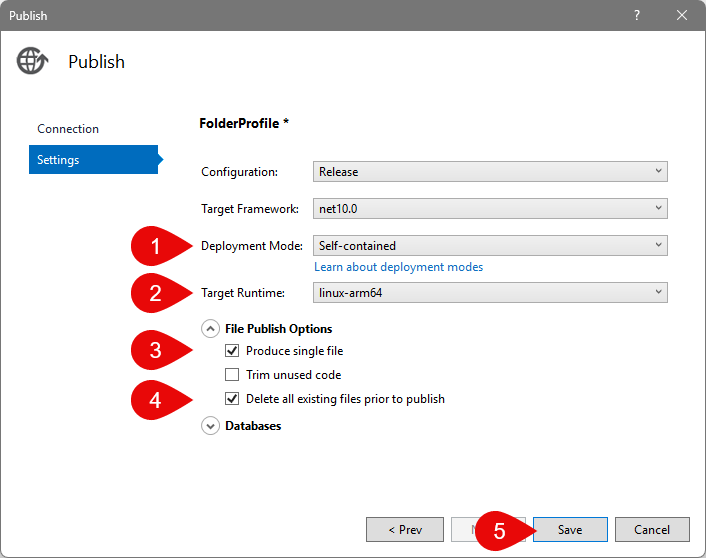Close the Publish dialog window
Screen dimensions: 706x558
click(x=682, y=15)
